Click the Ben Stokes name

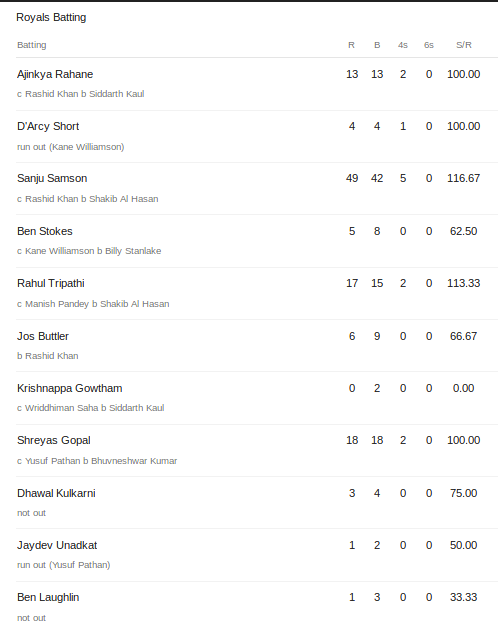44,231
